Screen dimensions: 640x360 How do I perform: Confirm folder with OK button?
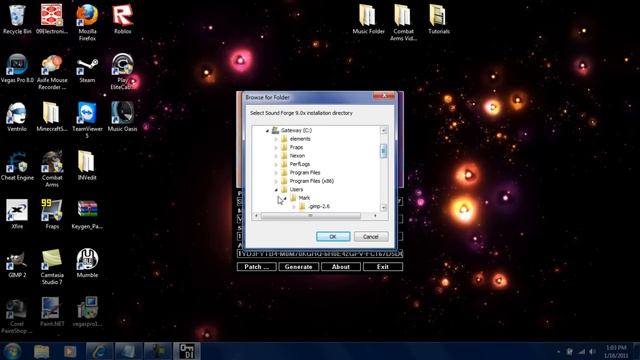tap(333, 237)
